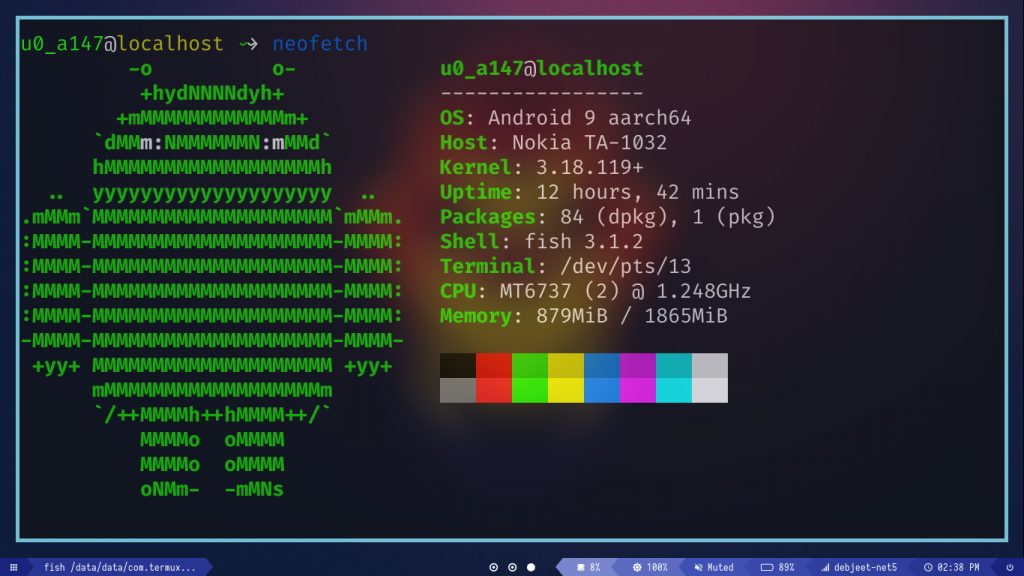Click the Host: Nokia TA-1032 line

[553, 143]
